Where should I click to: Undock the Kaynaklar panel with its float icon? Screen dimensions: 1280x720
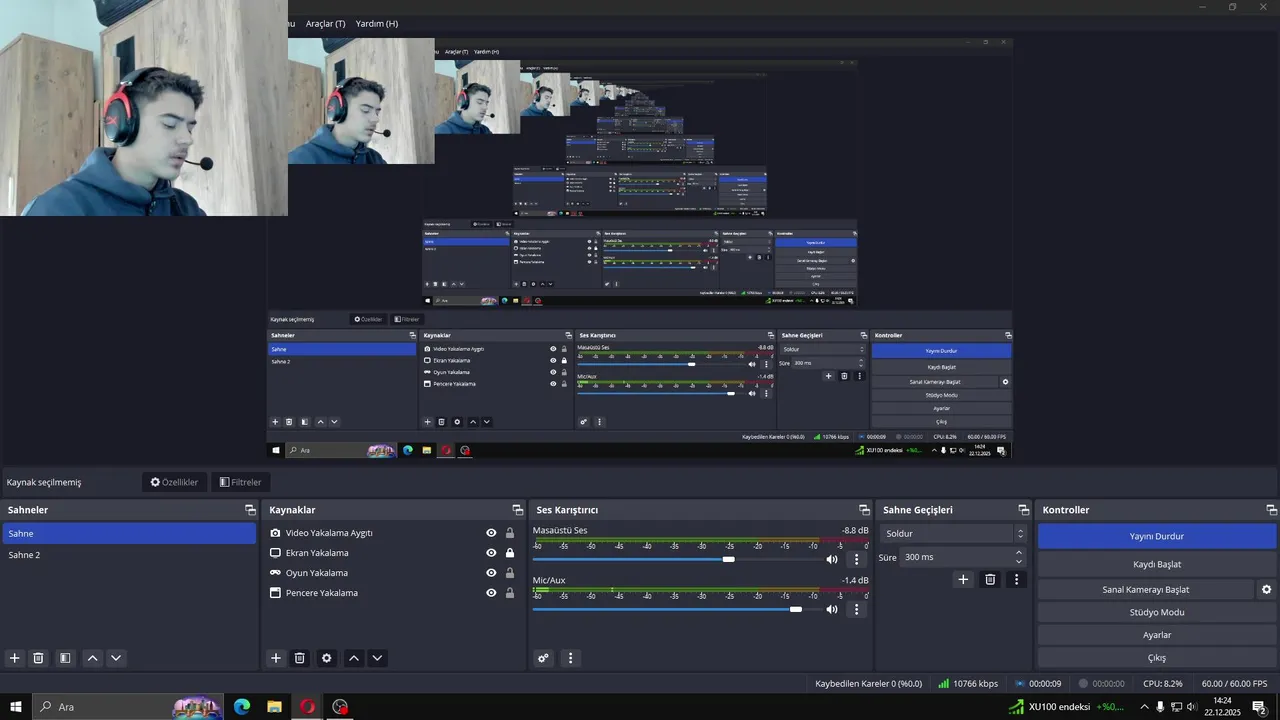517,510
